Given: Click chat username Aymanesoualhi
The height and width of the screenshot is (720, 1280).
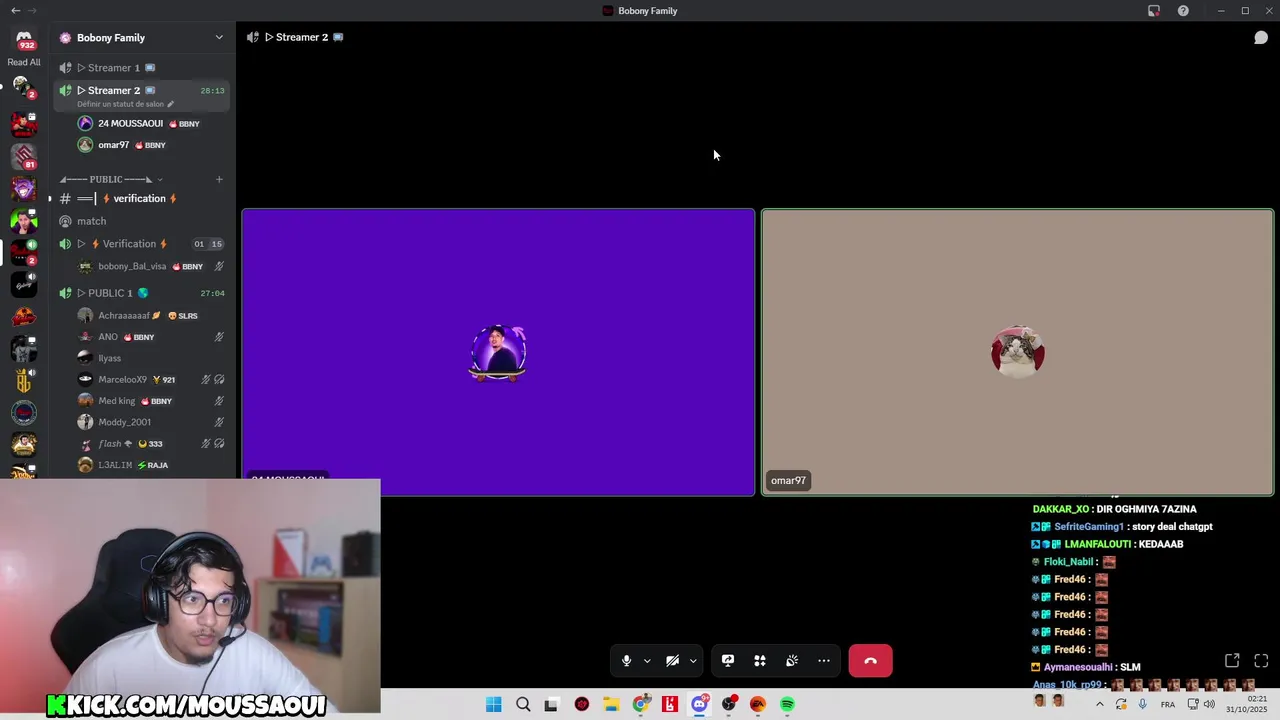Looking at the screenshot, I should pos(1078,667).
